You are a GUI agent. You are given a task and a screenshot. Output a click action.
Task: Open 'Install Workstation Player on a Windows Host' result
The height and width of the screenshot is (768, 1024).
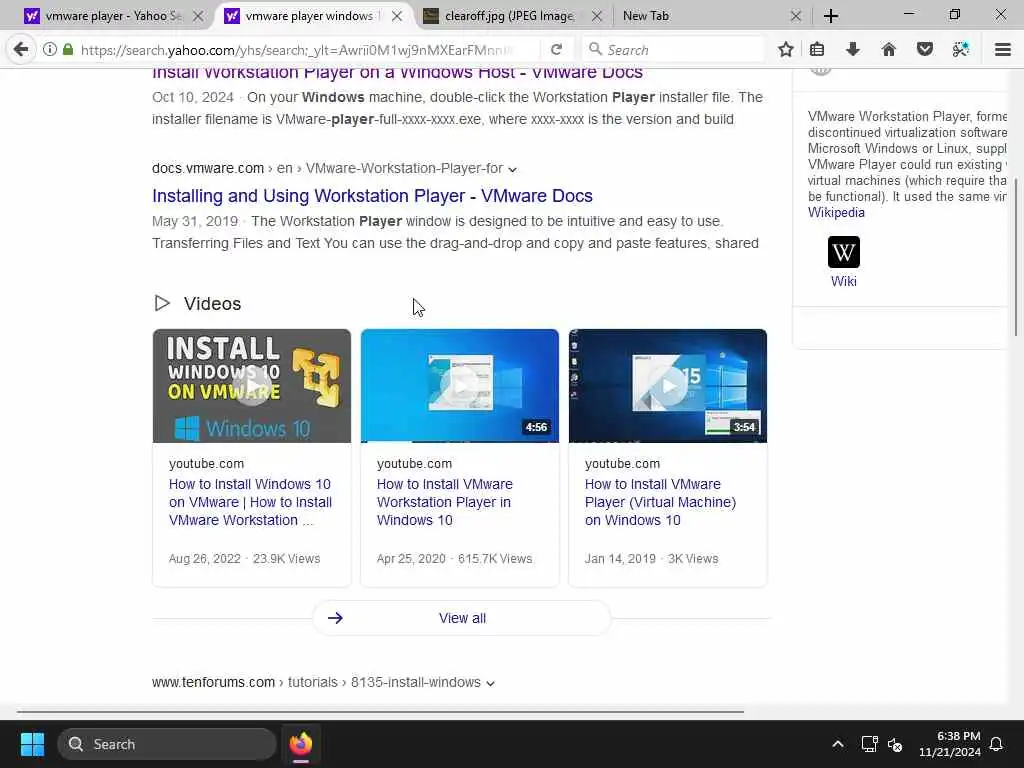pos(397,72)
